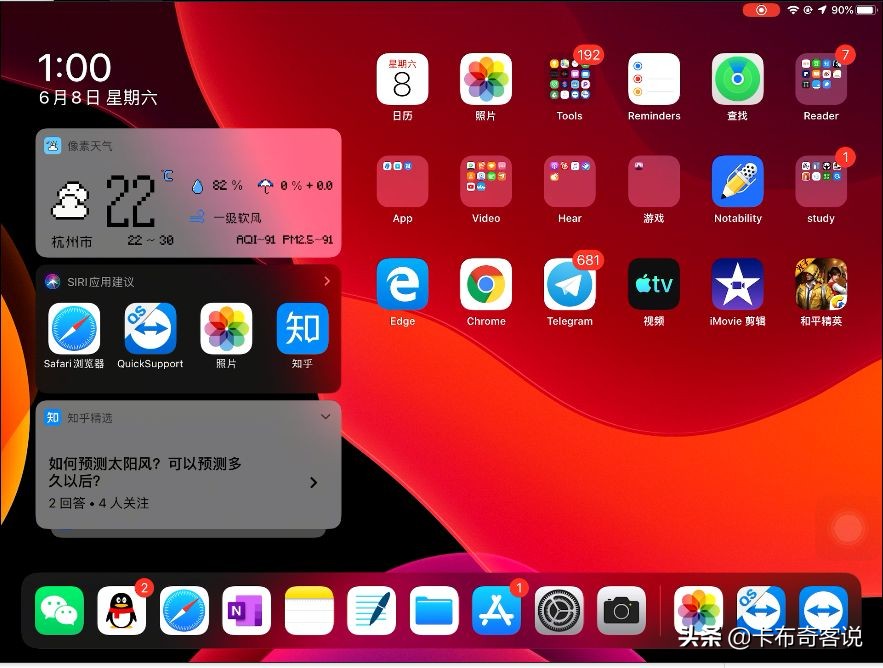Launch the App Store from the dock

495,608
